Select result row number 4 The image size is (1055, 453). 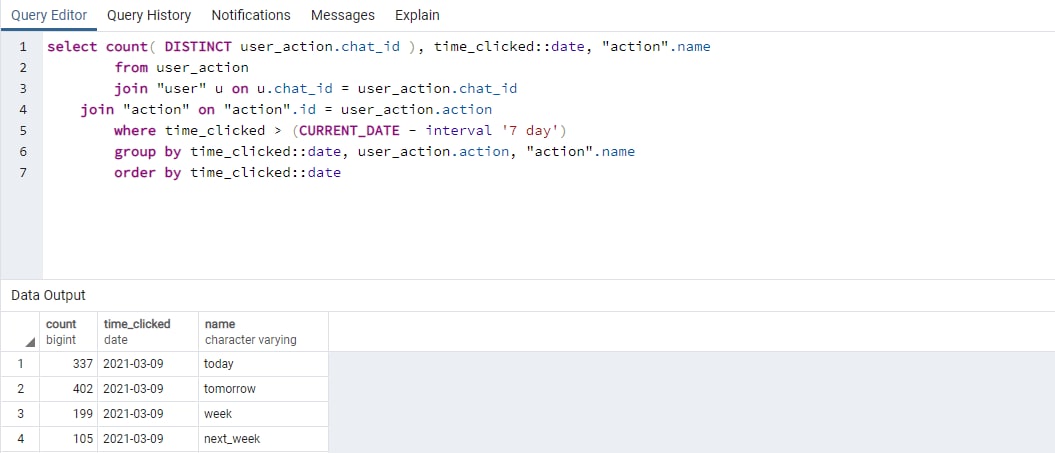point(20,438)
